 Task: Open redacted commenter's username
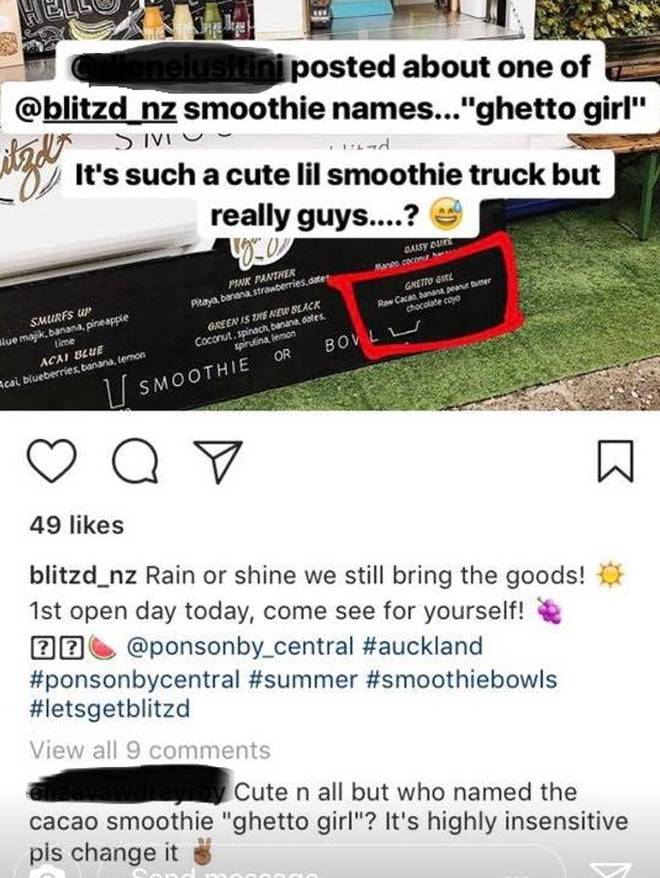(128, 789)
